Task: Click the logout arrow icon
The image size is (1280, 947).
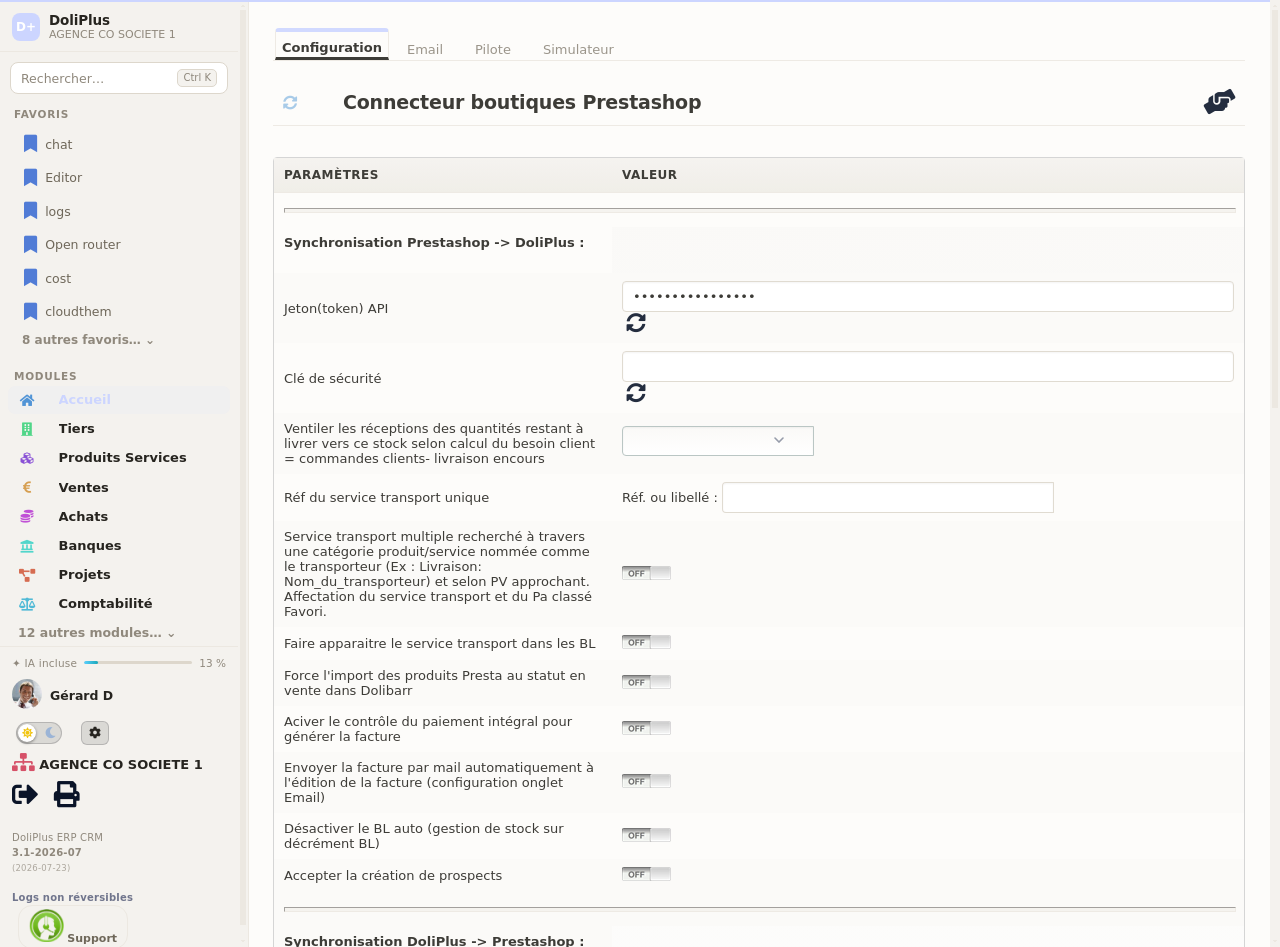Action: pyautogui.click(x=25, y=794)
